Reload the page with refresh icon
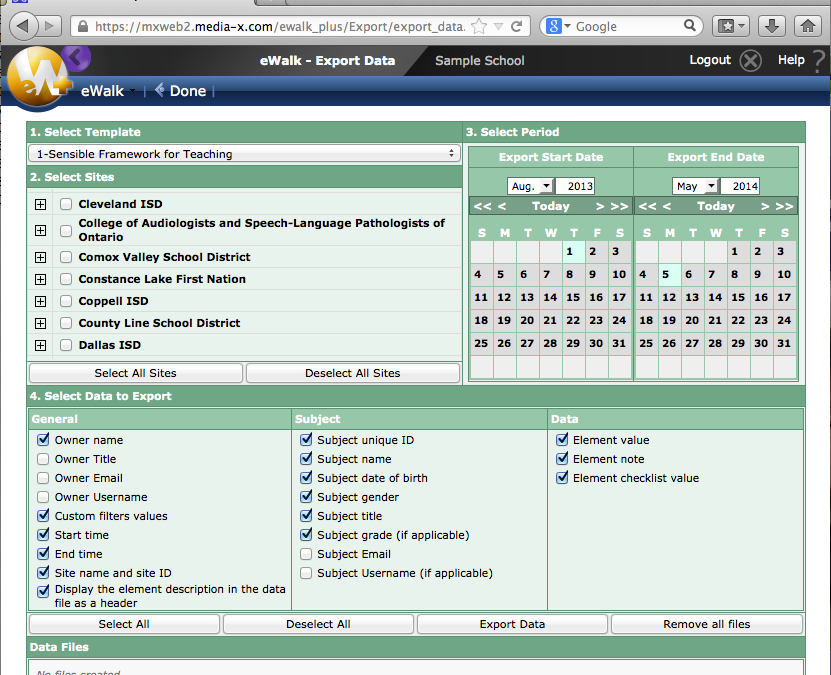Viewport: 831px width, 675px height. (517, 26)
